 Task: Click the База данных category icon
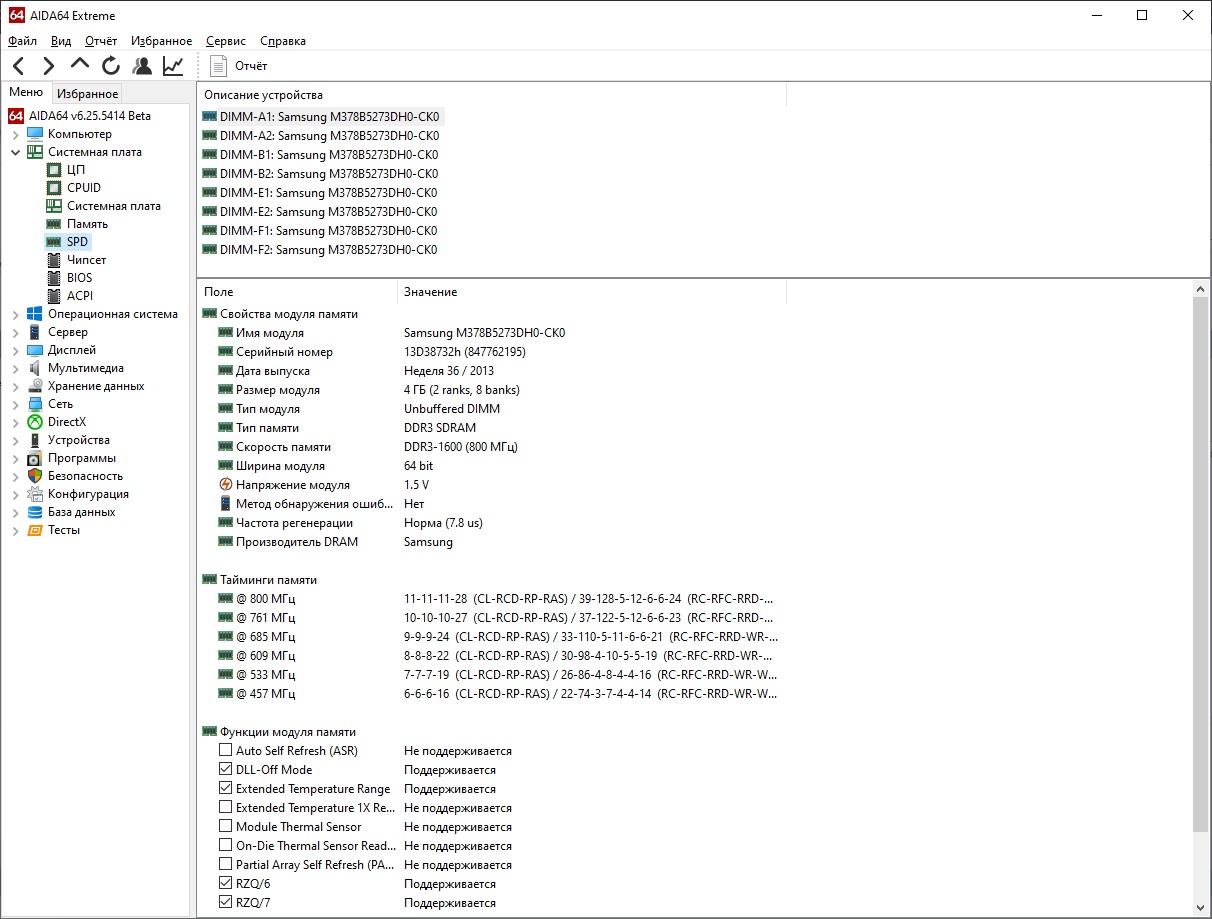coord(35,512)
